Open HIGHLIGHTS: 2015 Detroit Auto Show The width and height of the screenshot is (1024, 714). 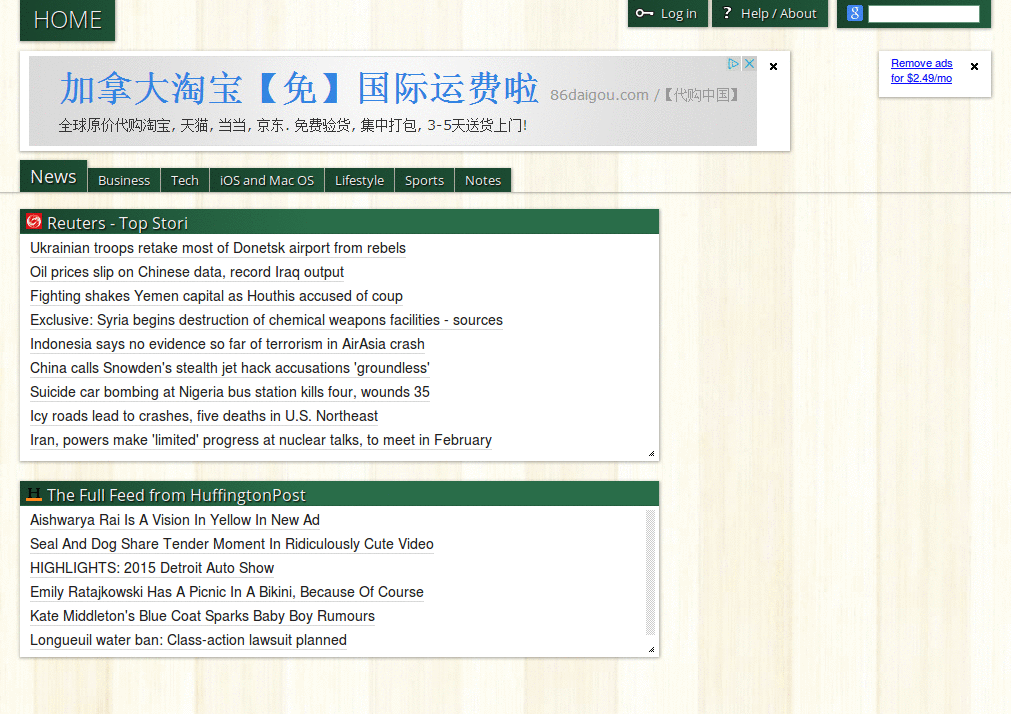[152, 568]
